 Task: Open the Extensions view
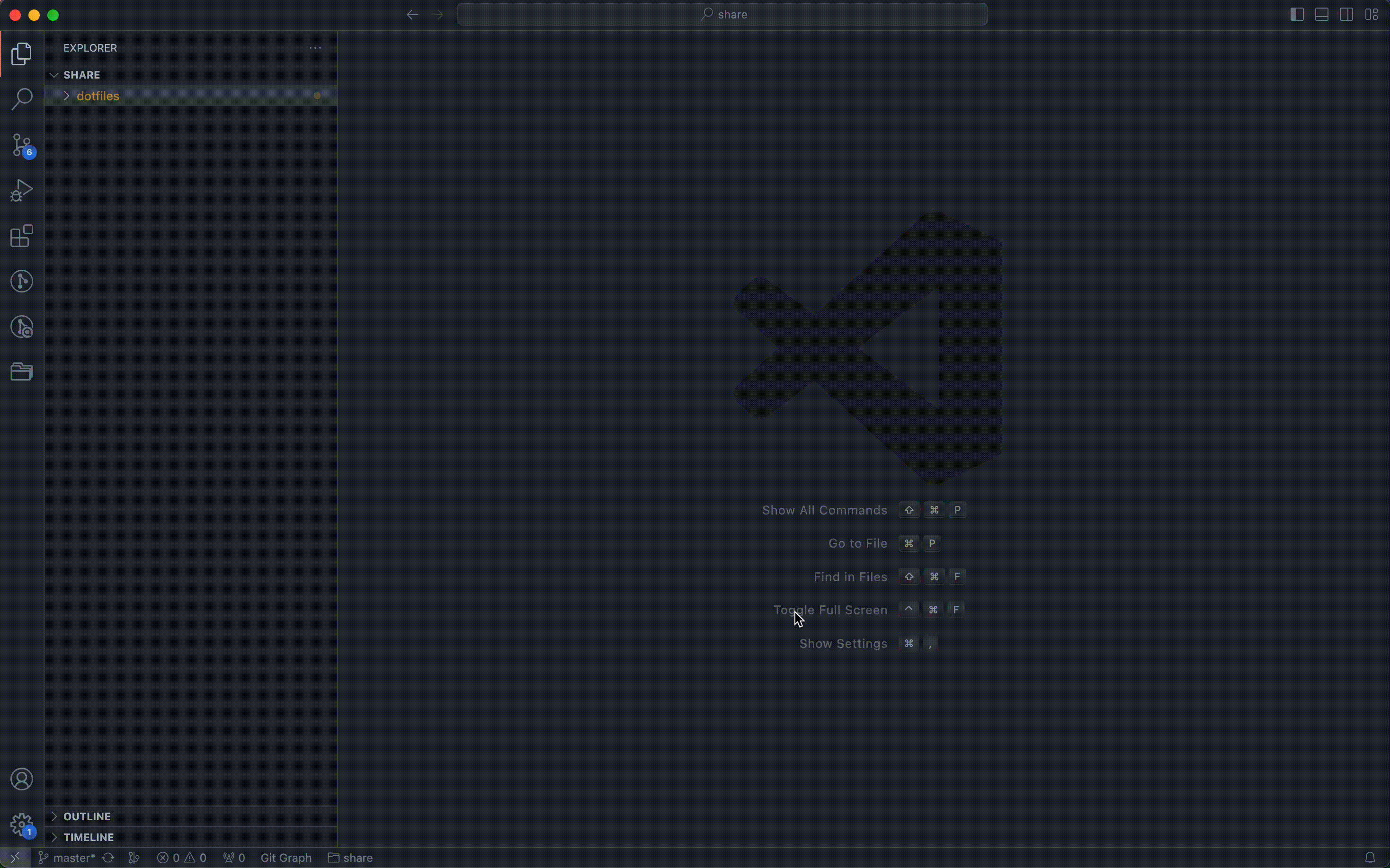pyautogui.click(x=22, y=236)
